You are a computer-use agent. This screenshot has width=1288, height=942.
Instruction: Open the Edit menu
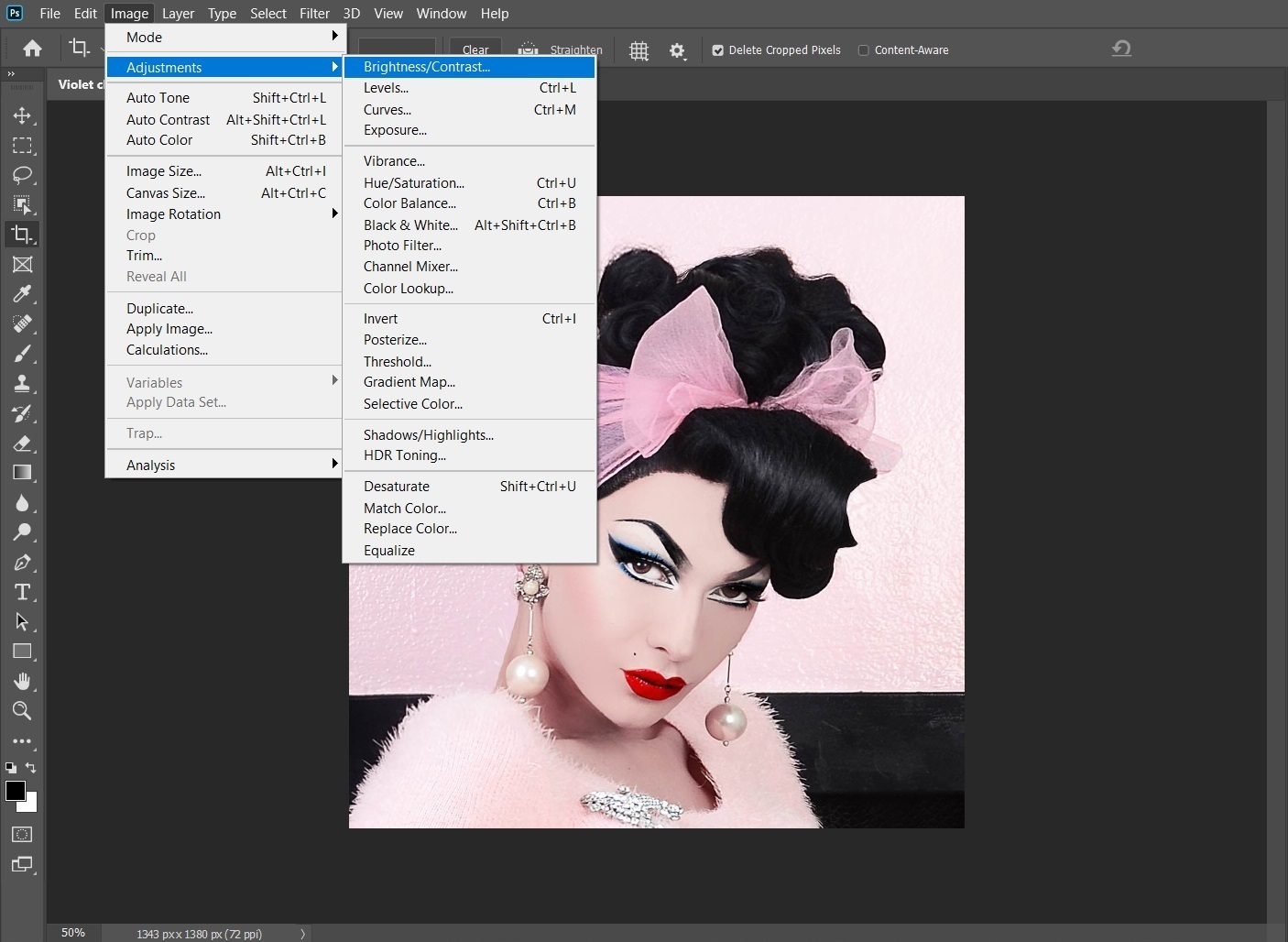85,13
